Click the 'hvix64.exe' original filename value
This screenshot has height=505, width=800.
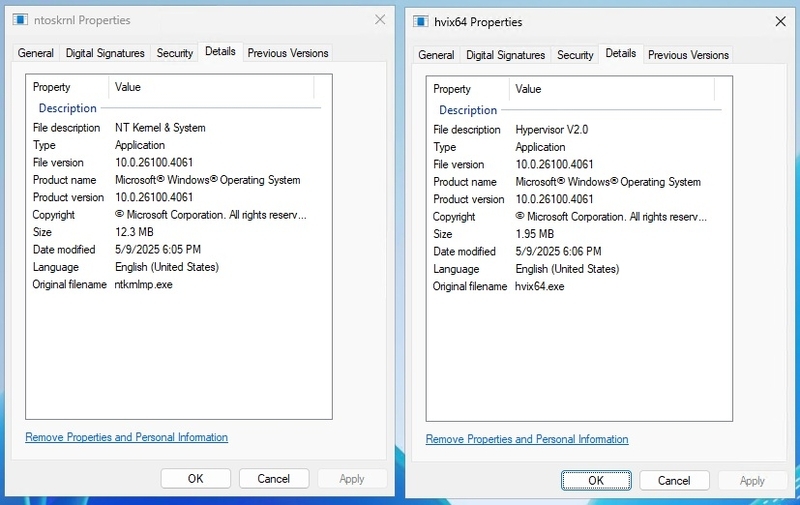click(x=540, y=286)
